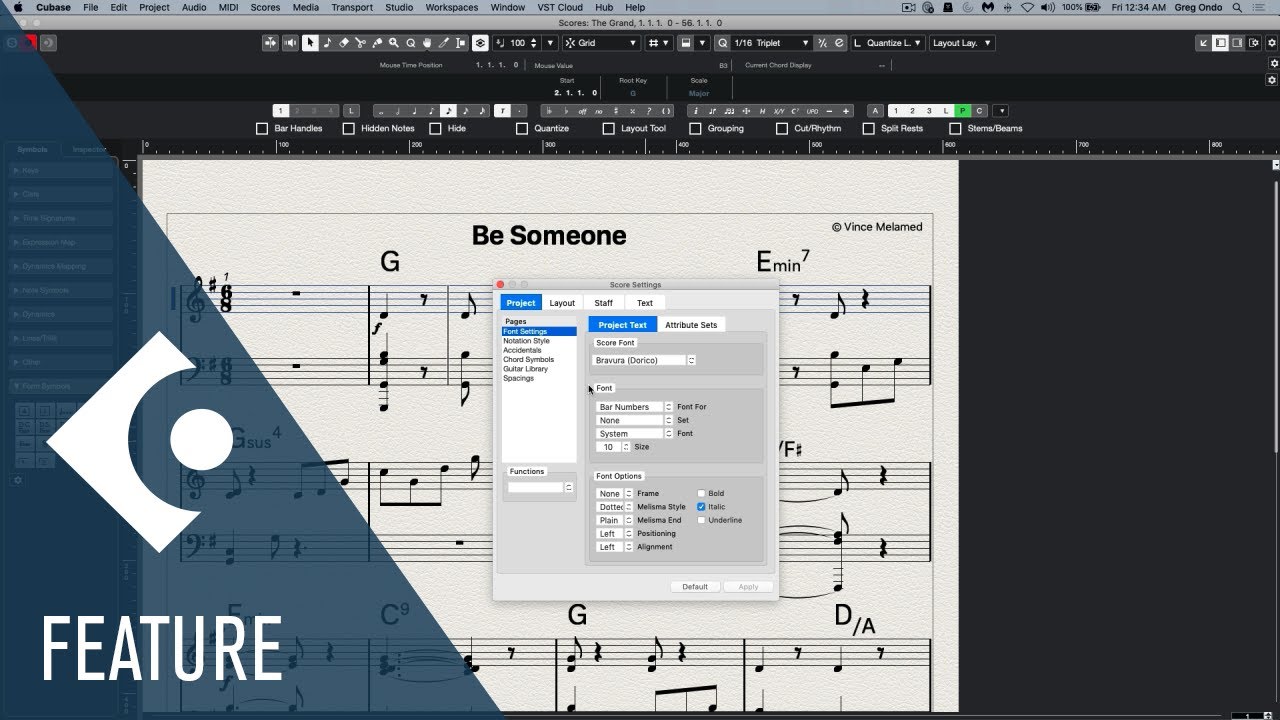Enable the Layout Tool checkbox
Viewport: 1280px width, 720px height.
(609, 128)
